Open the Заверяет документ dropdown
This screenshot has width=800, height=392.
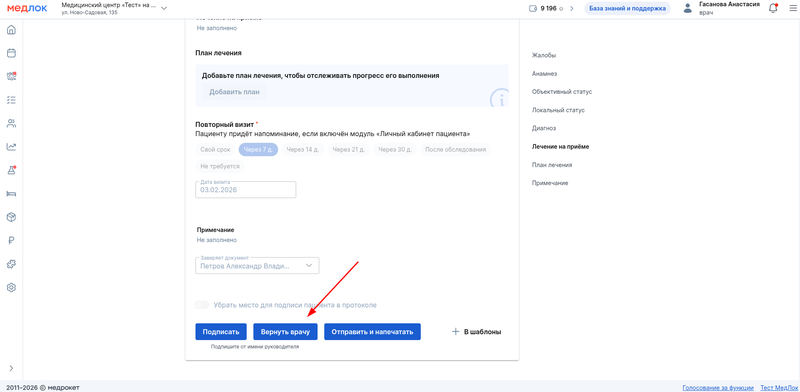pos(257,265)
